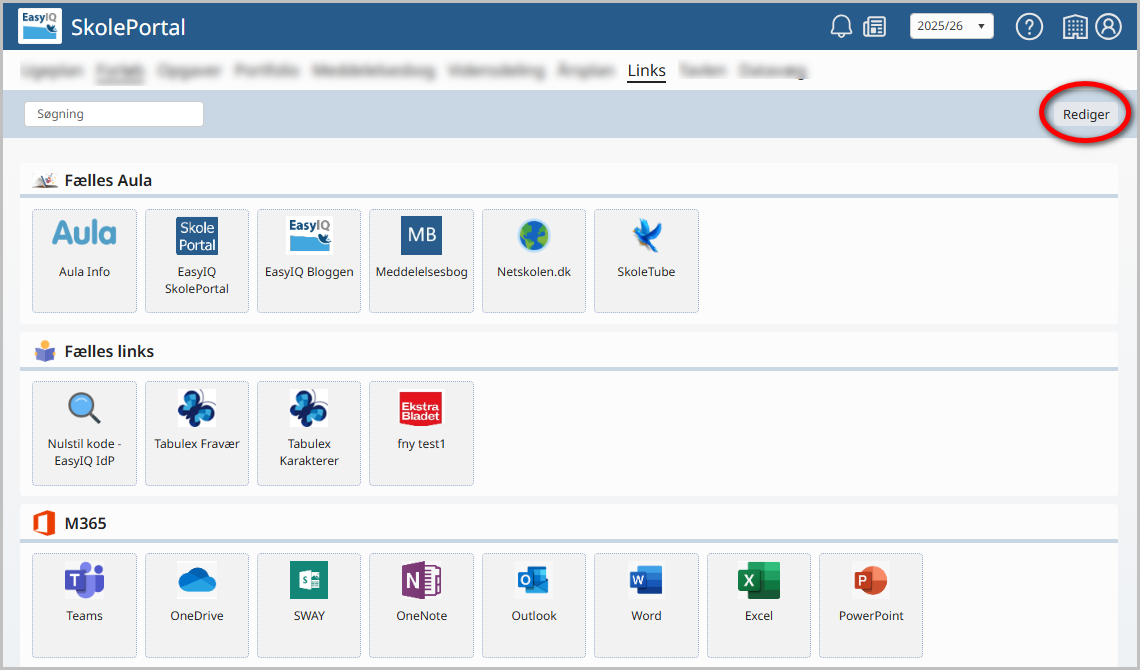
Task: Open the Netskolen.dk globe link
Action: [534, 261]
